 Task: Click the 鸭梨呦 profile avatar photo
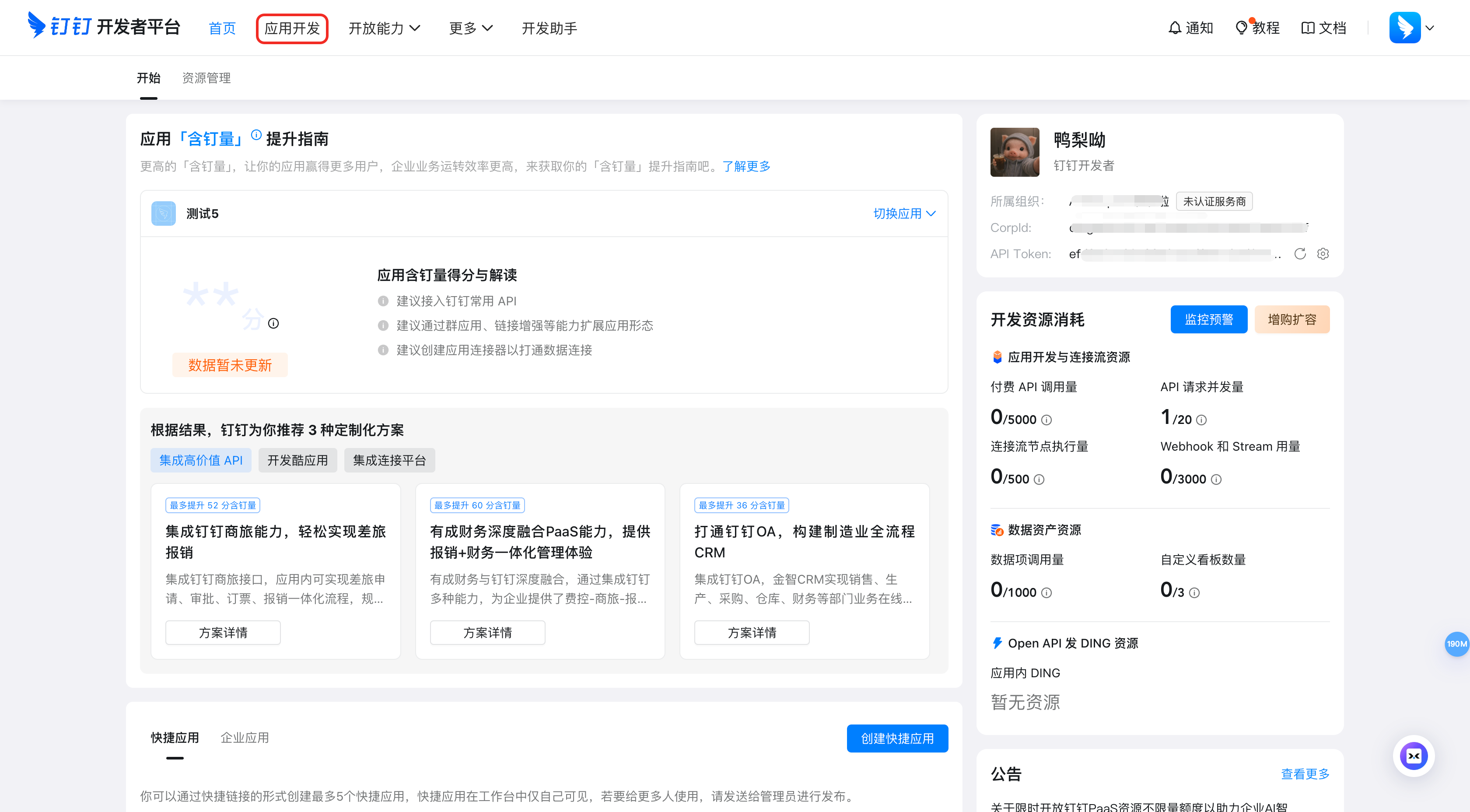pyautogui.click(x=1015, y=152)
